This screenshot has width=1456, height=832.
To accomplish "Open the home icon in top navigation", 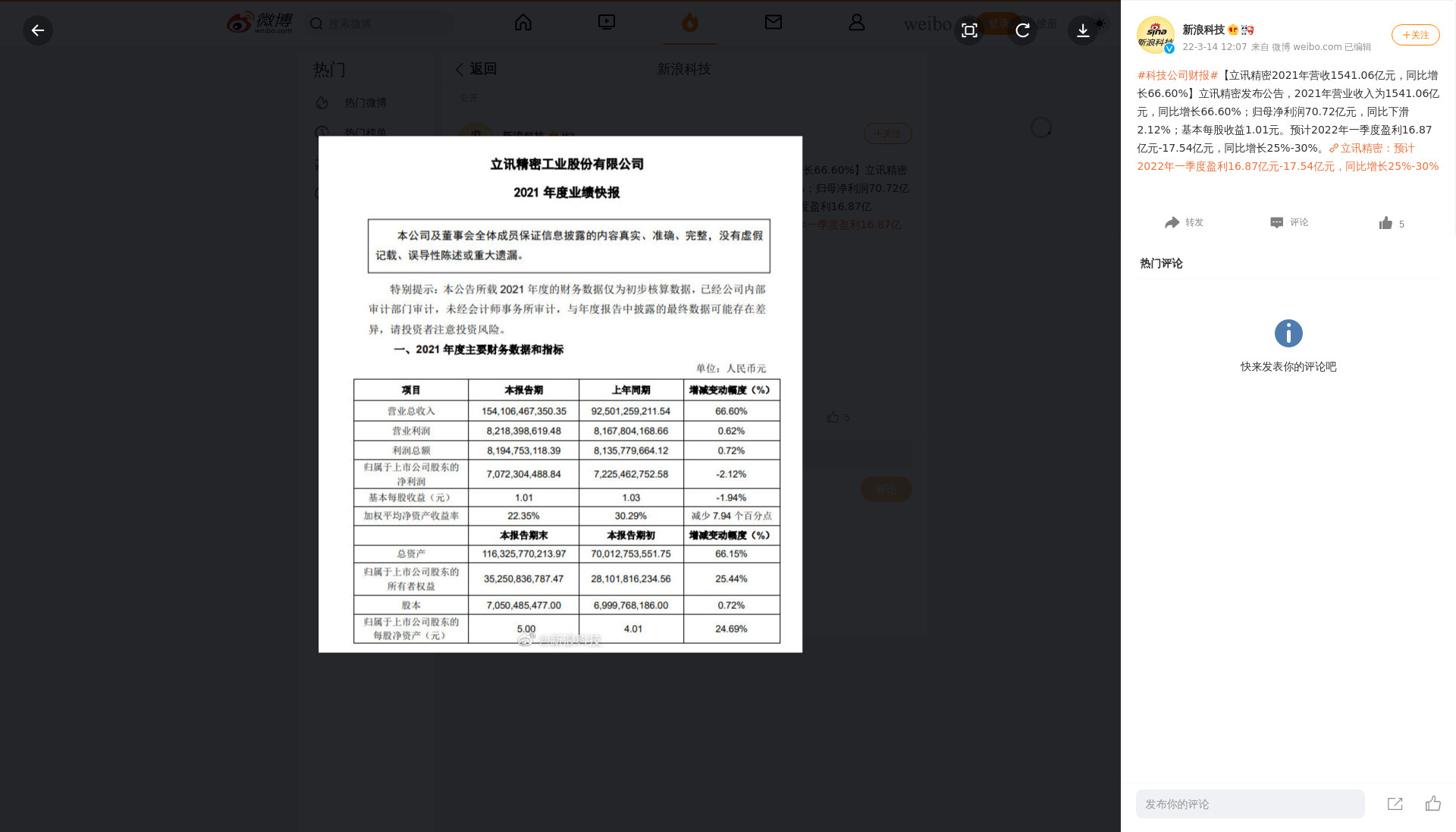I will click(x=523, y=23).
